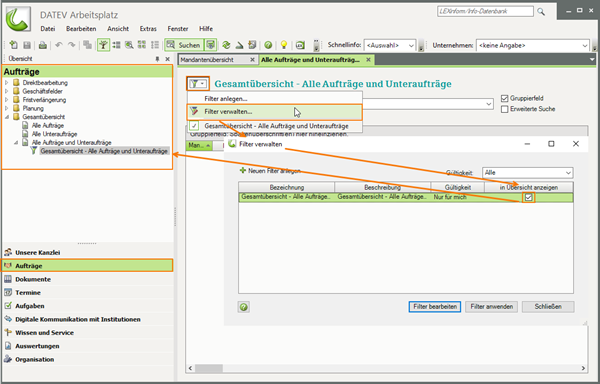Choose 'Filter anlegen...' menu entry

click(274, 99)
